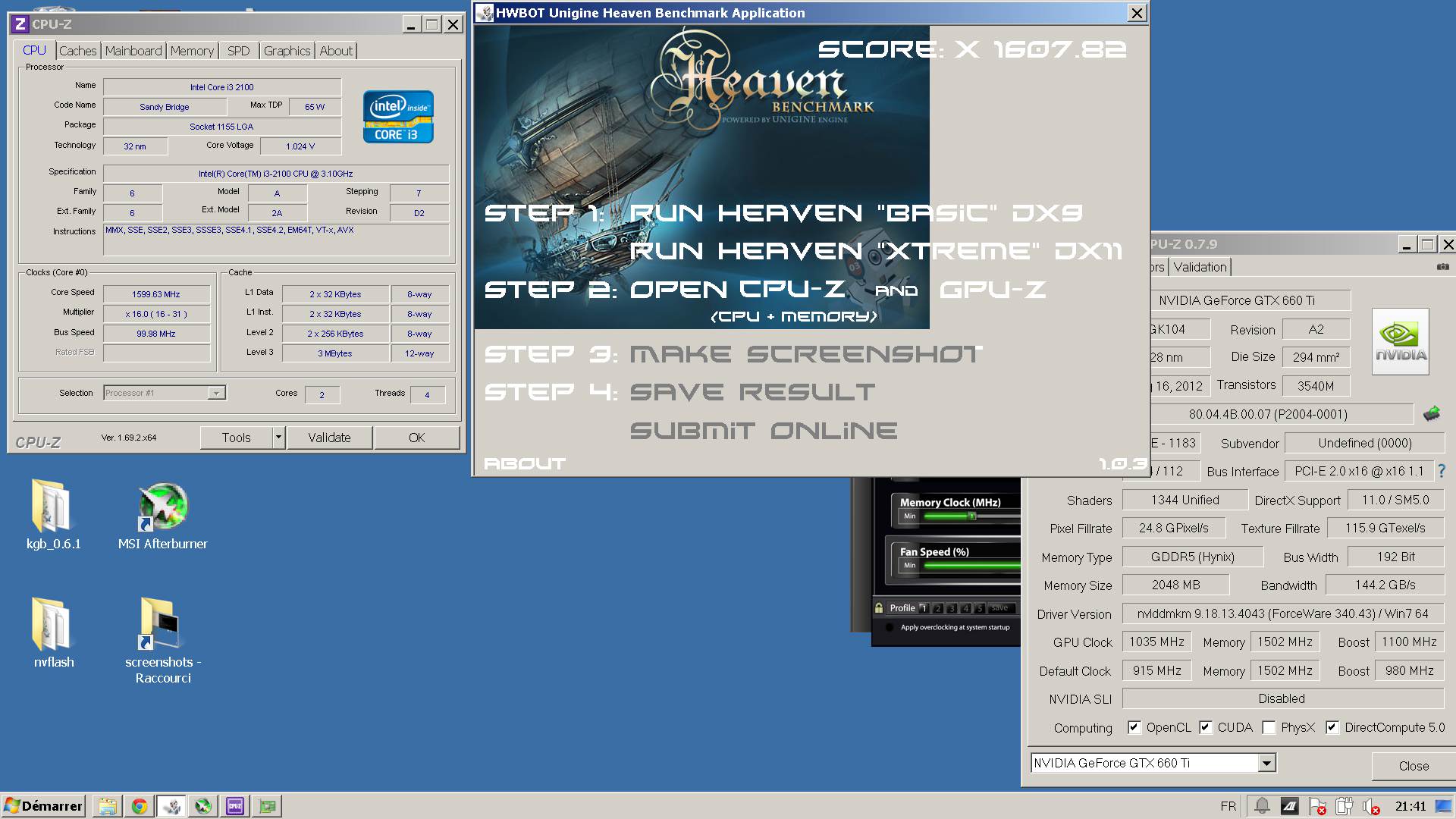Screen dimensions: 1456x819
Task: Click the OK button in CPU-Z
Action: [x=417, y=438]
